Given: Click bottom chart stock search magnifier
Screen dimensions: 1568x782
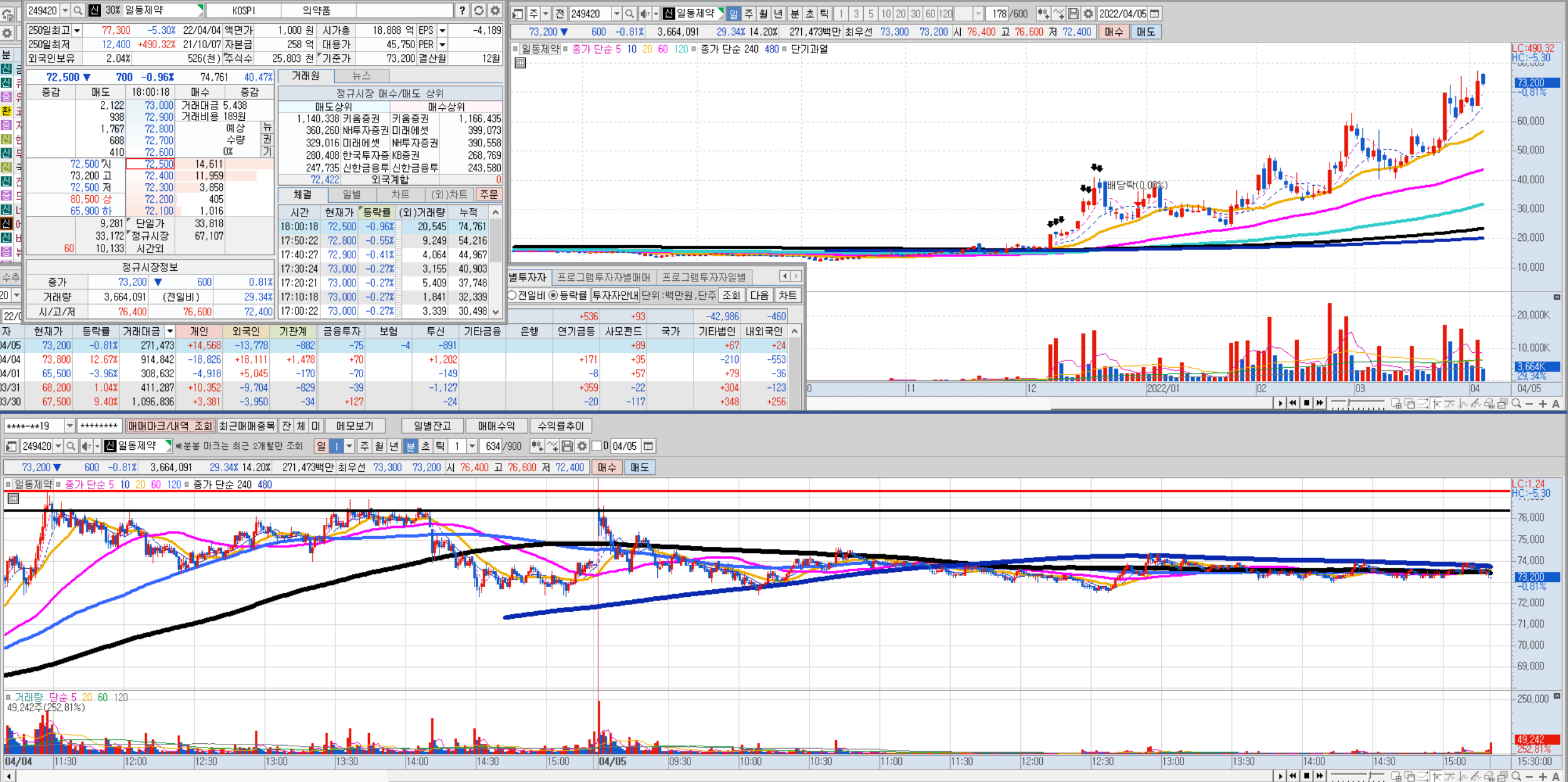Looking at the screenshot, I should tap(71, 446).
